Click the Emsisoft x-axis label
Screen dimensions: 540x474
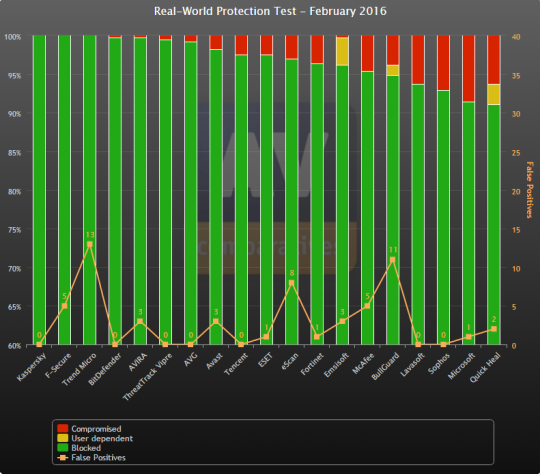coord(336,365)
